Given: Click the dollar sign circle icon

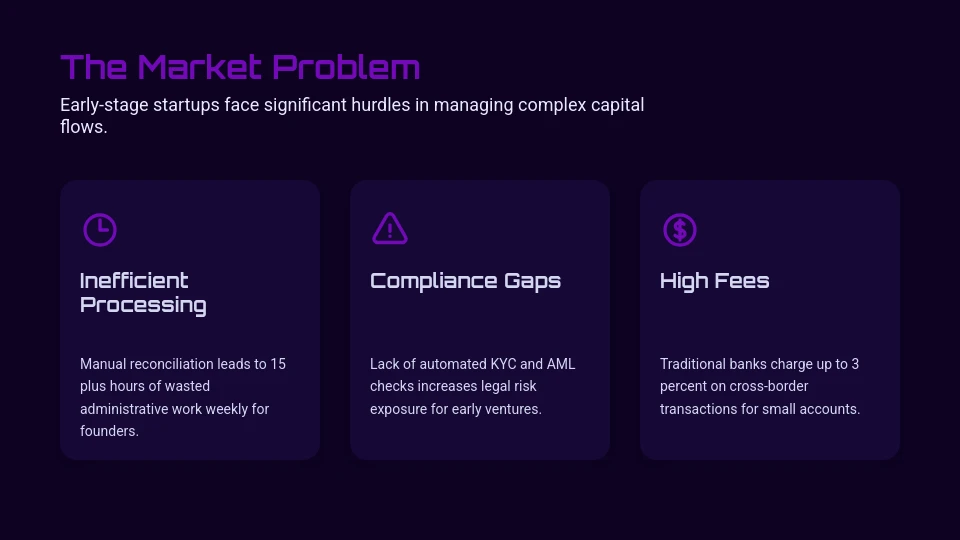Looking at the screenshot, I should pyautogui.click(x=680, y=230).
